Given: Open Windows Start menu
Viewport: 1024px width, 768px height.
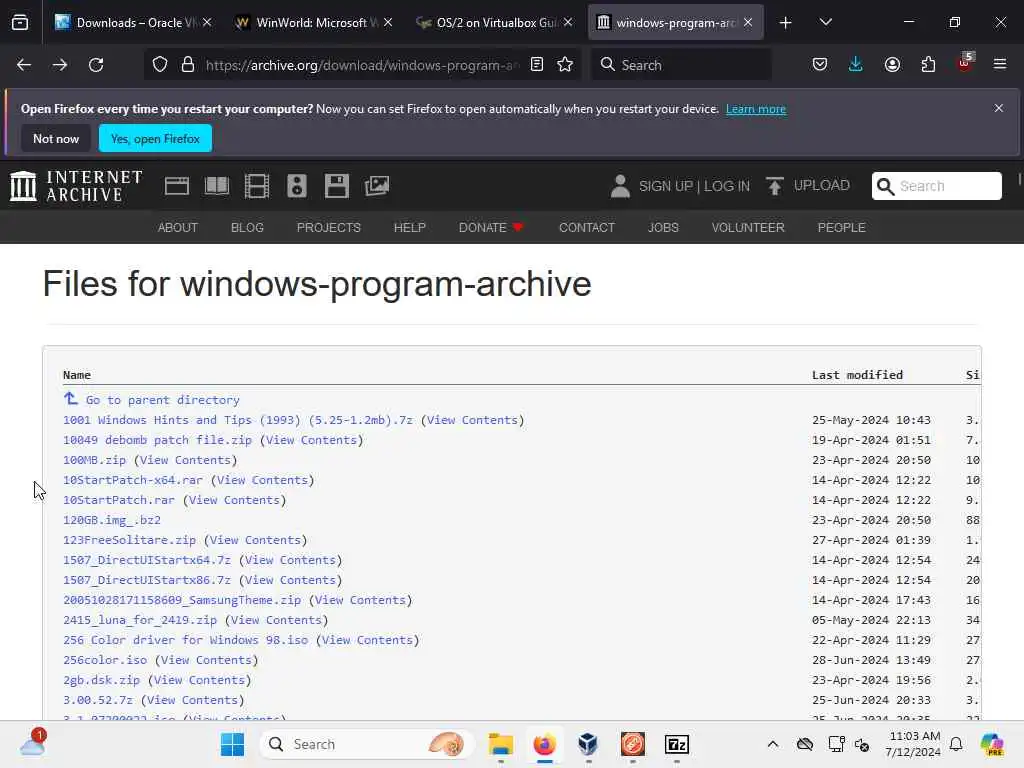Looking at the screenshot, I should pyautogui.click(x=232, y=744).
